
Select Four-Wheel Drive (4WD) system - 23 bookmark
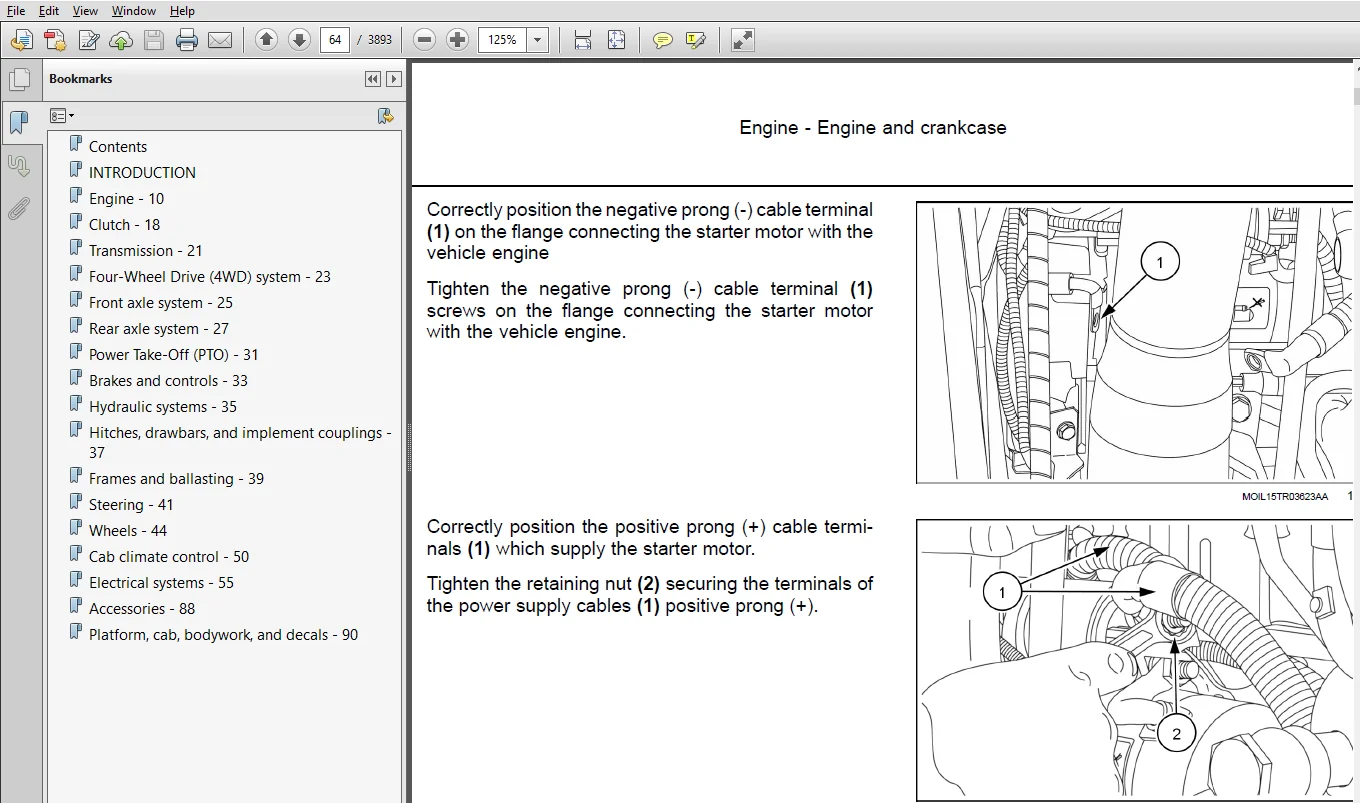[210, 276]
